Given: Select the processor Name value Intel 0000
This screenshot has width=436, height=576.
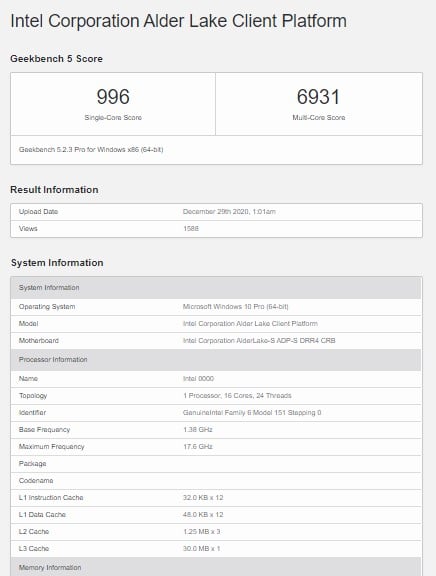Looking at the screenshot, I should coord(198,378).
